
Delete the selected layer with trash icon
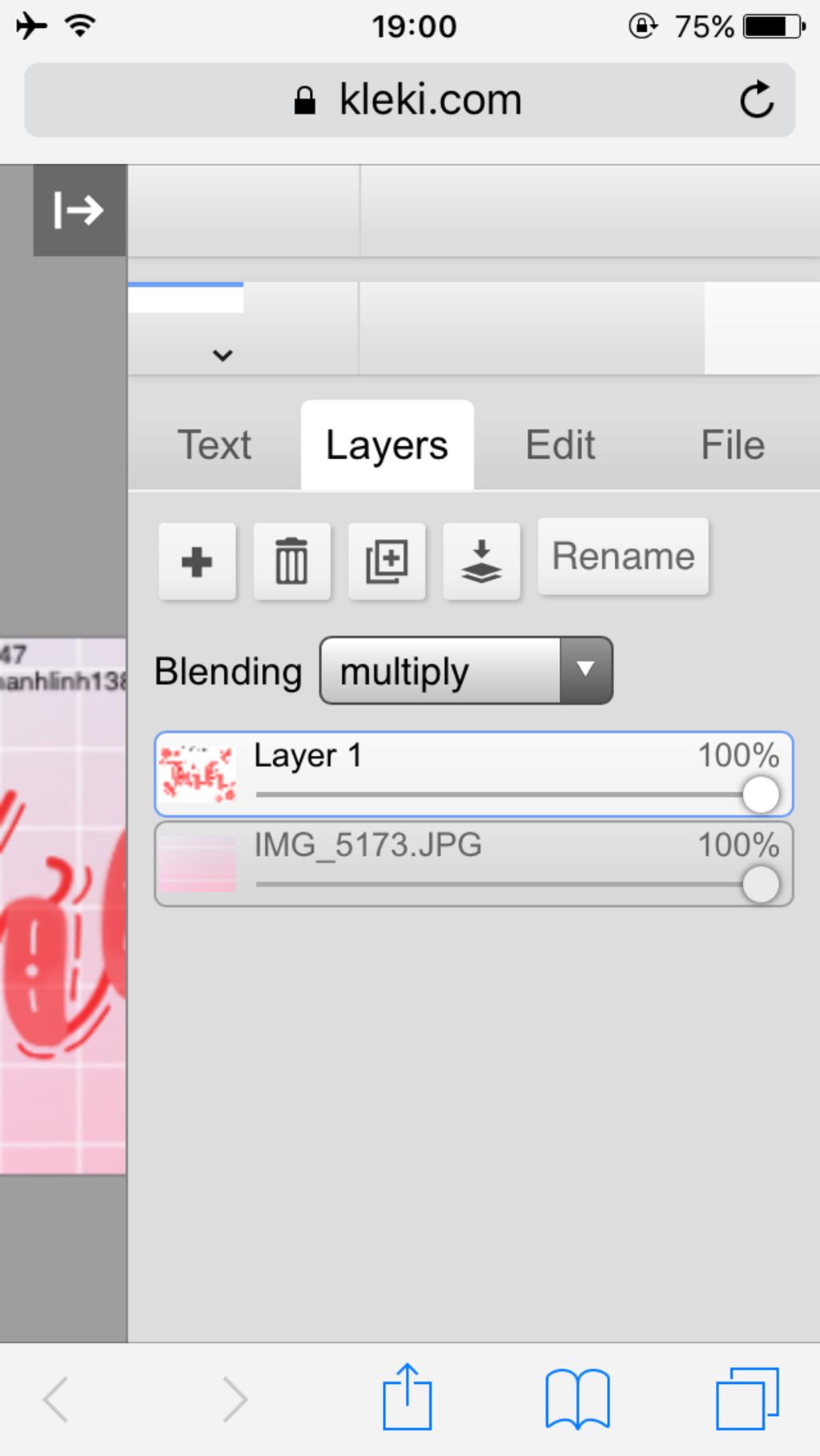(291, 561)
